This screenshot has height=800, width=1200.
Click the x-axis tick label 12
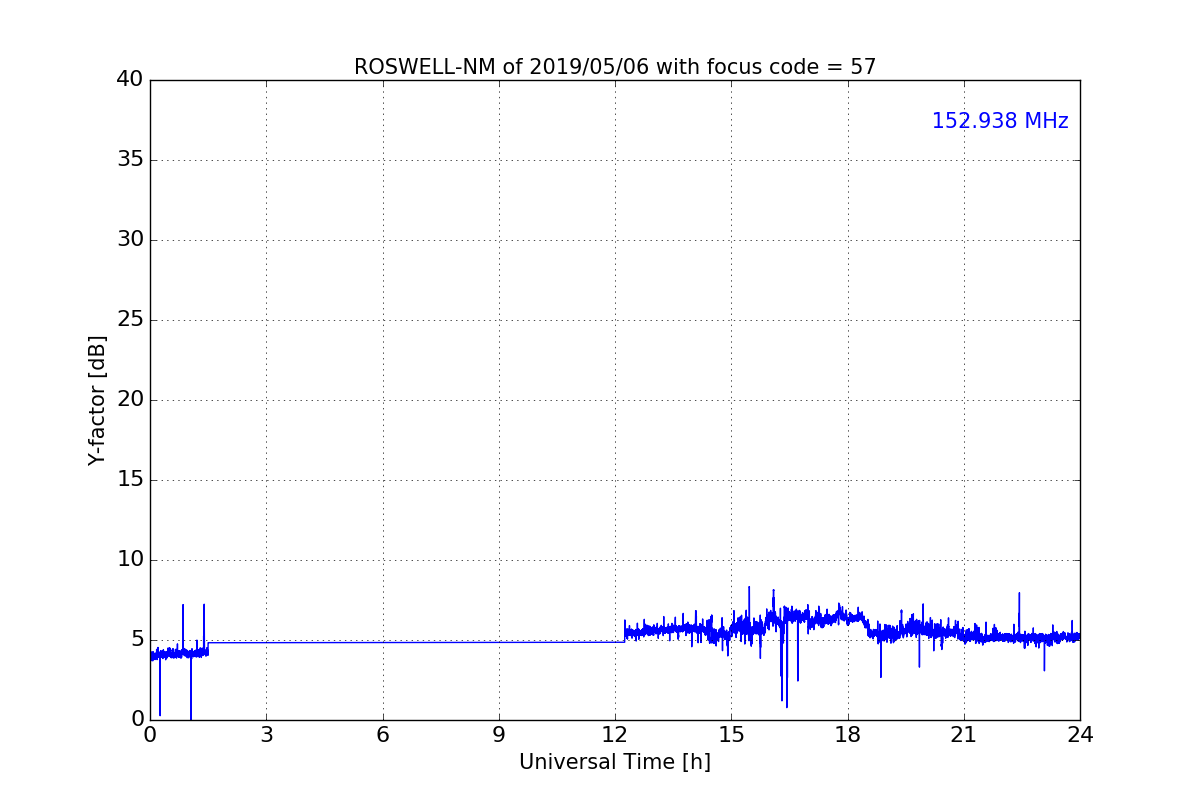[615, 735]
